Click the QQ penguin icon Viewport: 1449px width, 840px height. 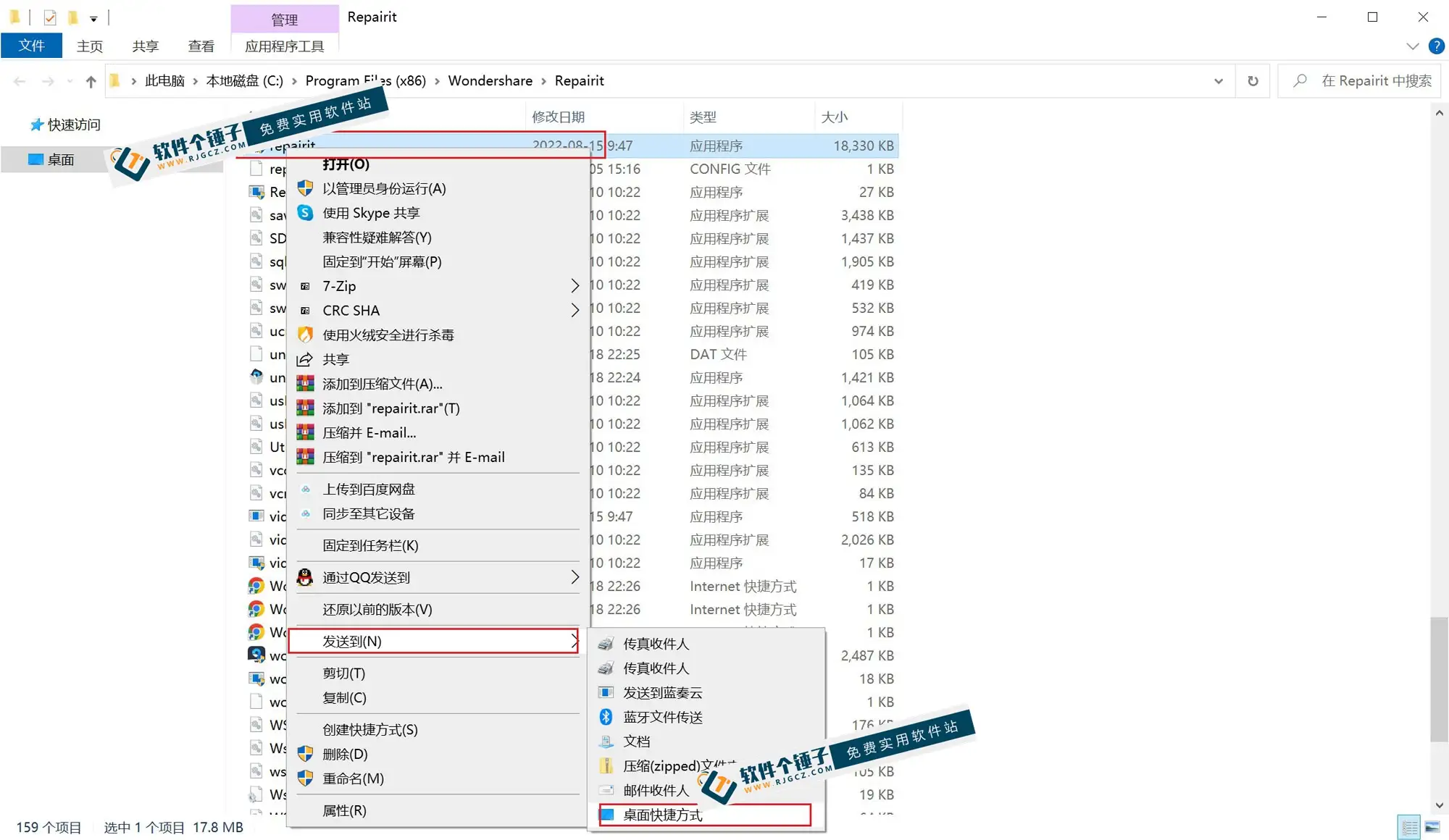(305, 577)
